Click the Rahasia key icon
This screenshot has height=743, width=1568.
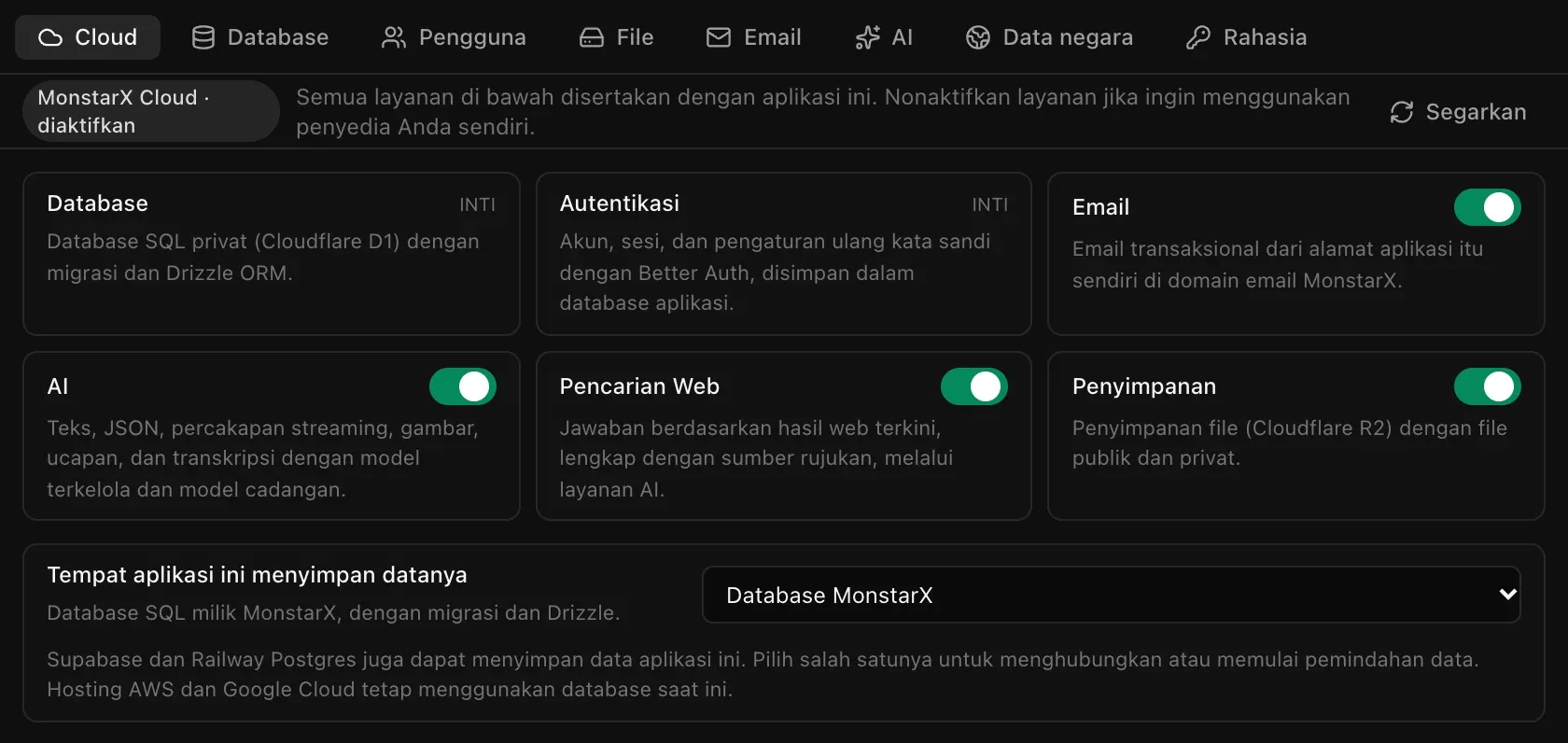tap(1198, 37)
